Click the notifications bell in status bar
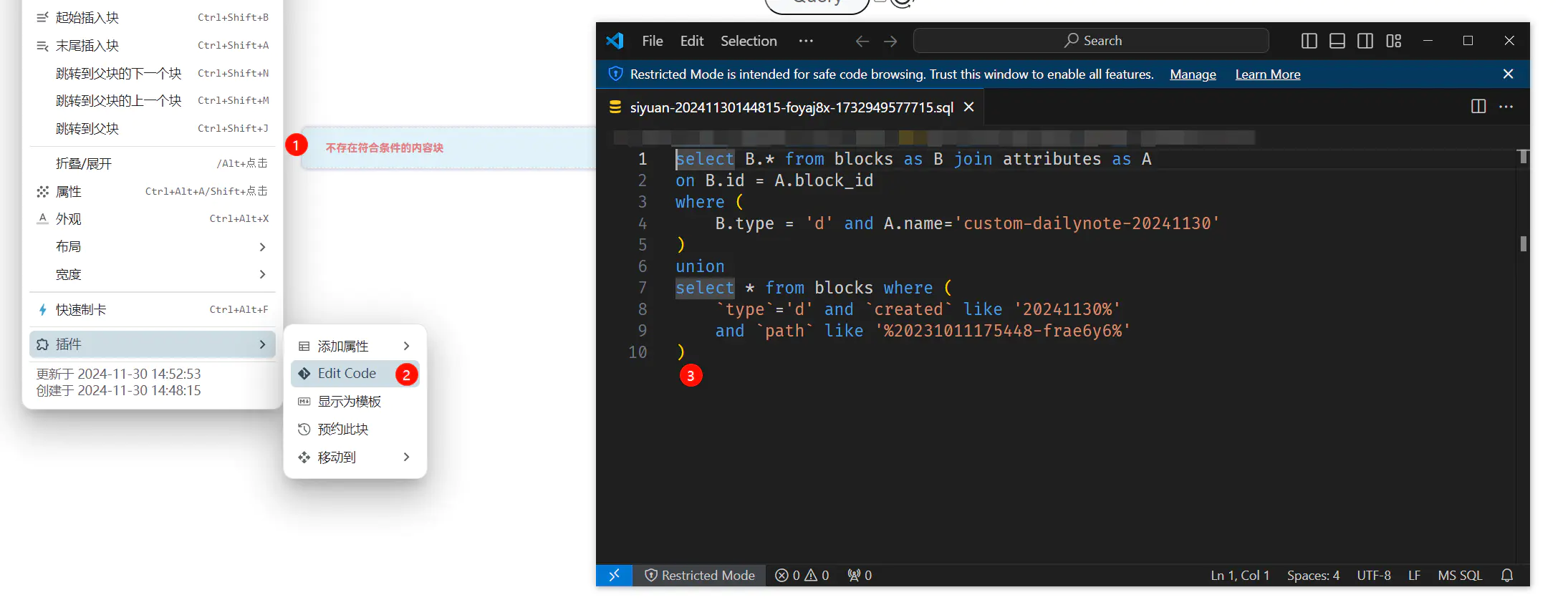This screenshot has height=610, width=1568. click(1507, 576)
